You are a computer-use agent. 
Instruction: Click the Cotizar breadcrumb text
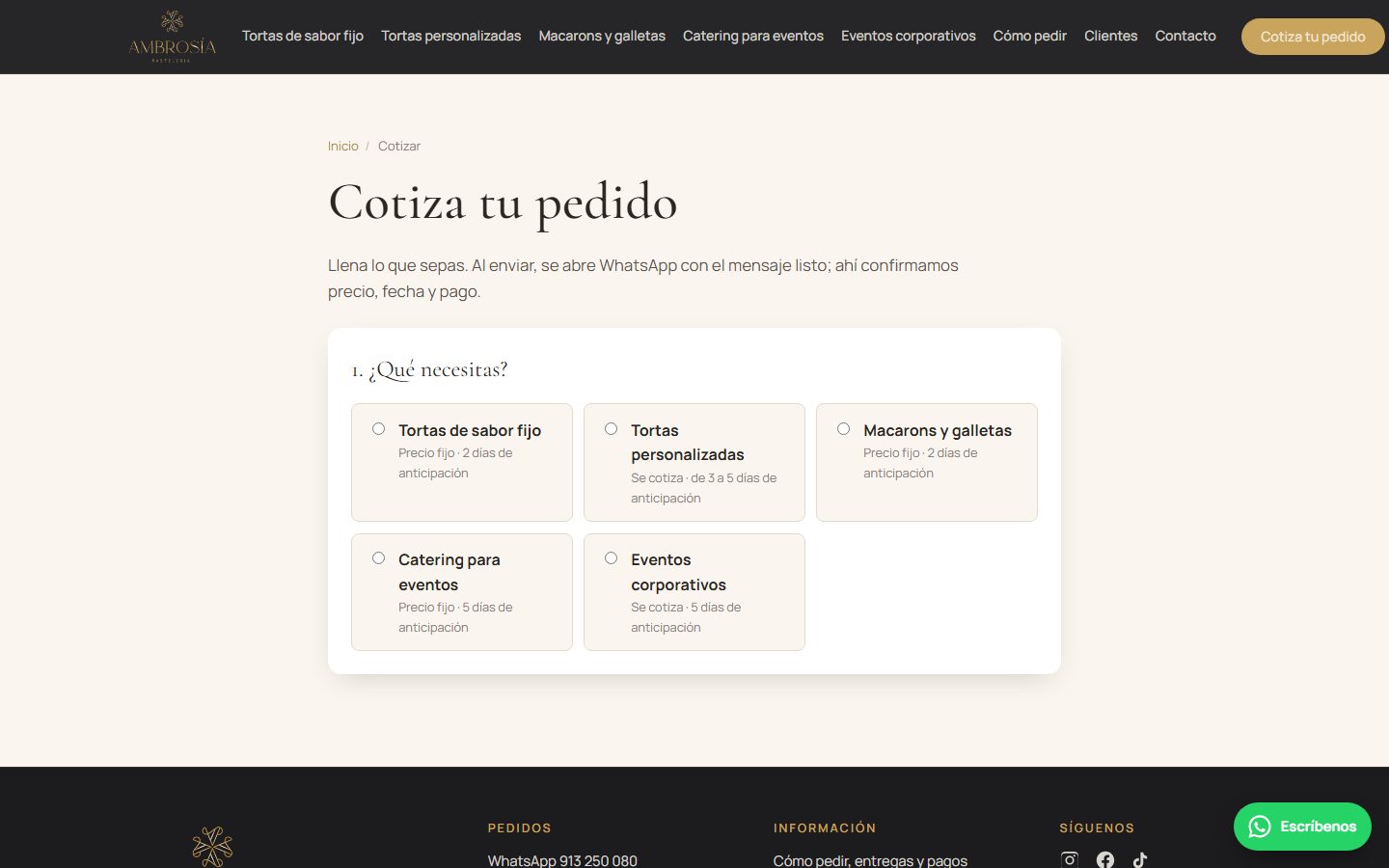coord(399,147)
